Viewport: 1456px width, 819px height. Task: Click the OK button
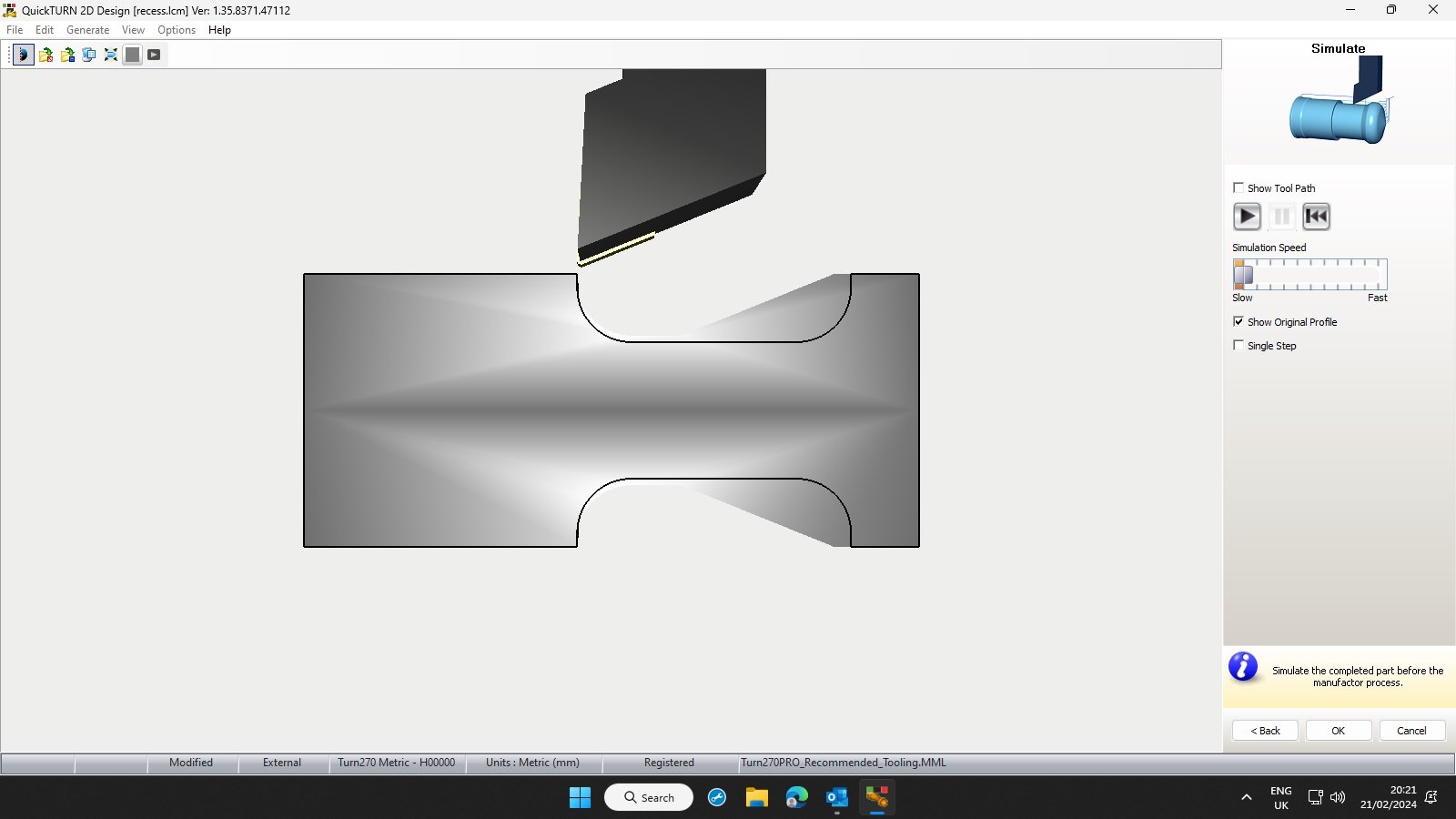point(1339,731)
